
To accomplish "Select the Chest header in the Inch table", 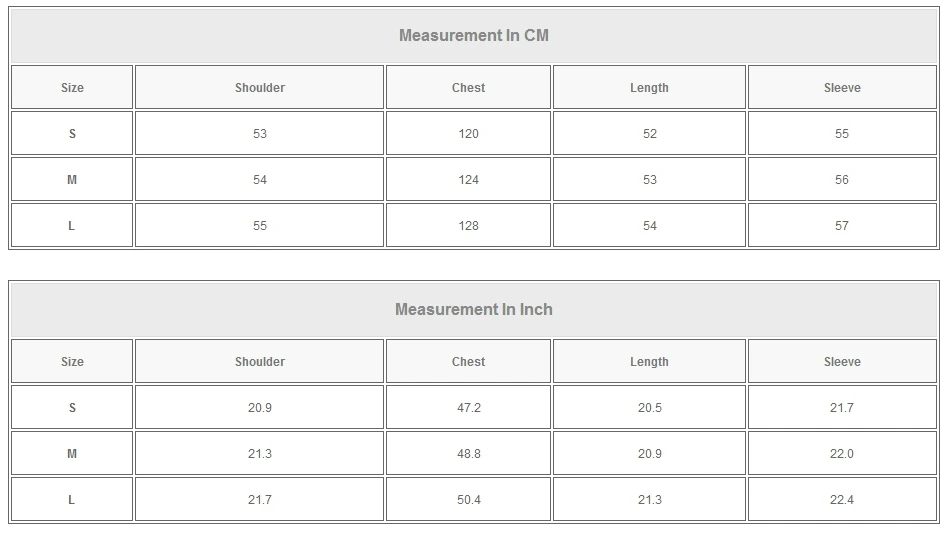I will click(x=468, y=362).
